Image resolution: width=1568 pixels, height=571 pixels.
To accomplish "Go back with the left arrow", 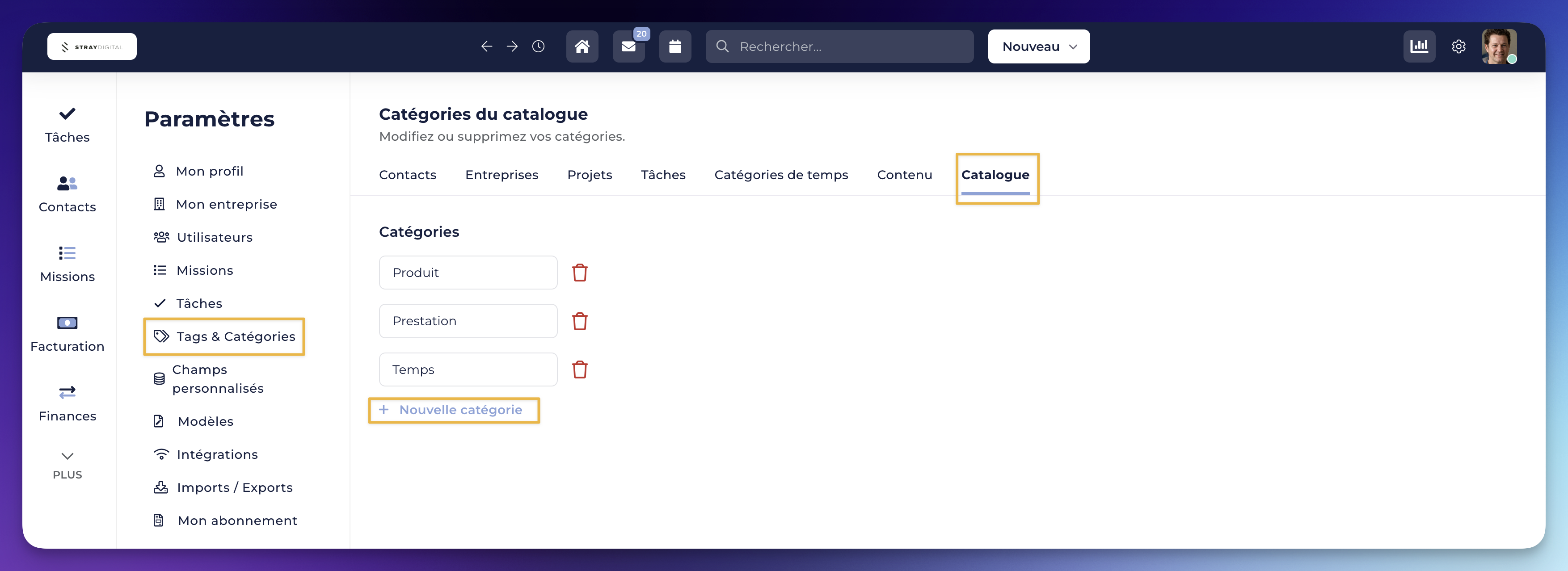I will 486,47.
